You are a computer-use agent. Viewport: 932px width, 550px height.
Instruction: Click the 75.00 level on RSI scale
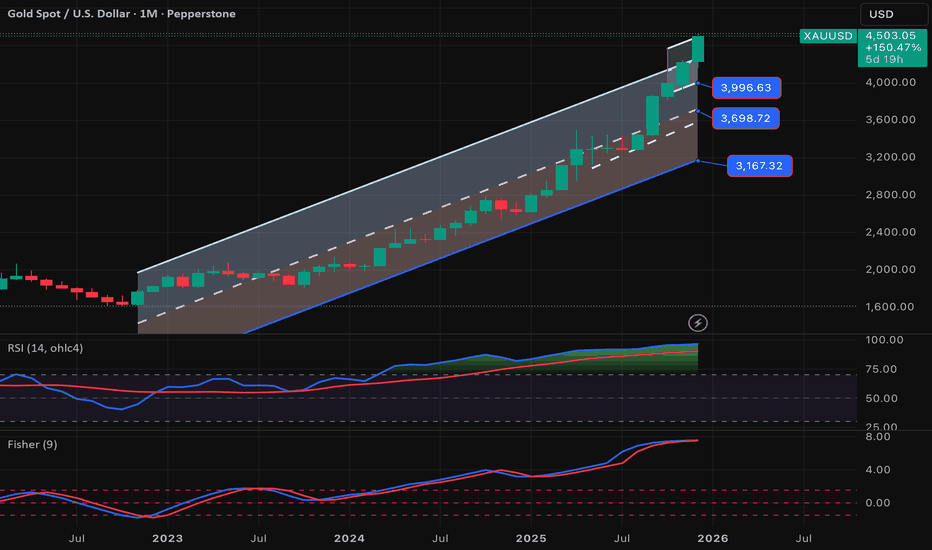click(884, 369)
